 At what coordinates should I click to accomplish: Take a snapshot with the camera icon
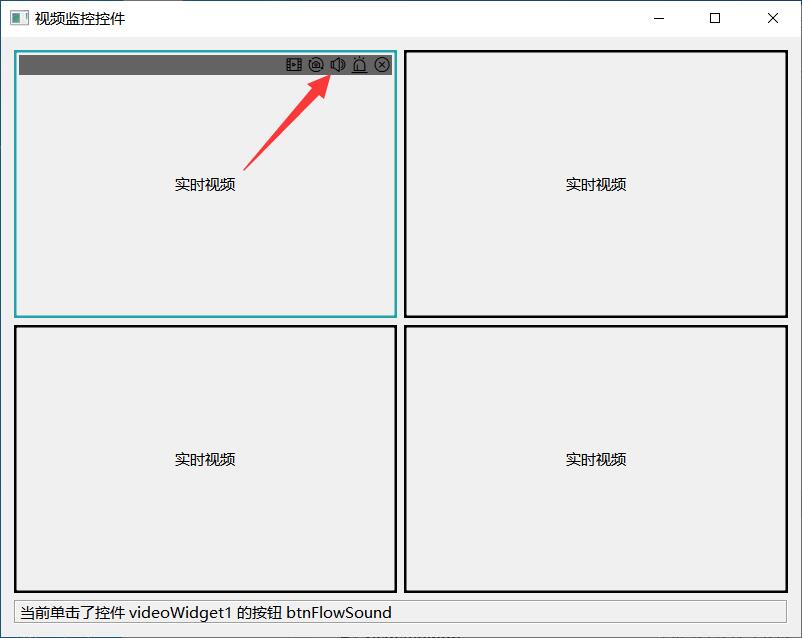tap(316, 65)
